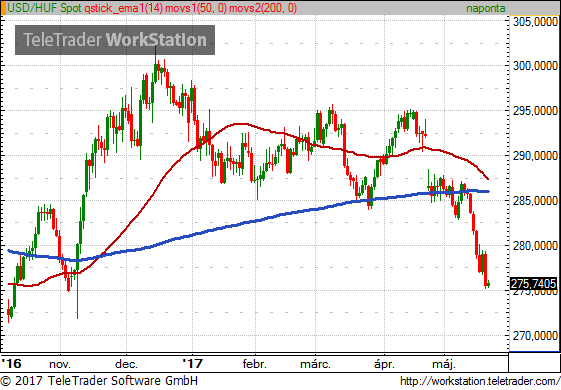Click the 295,0000 price axis label
561x390 pixels.
pos(535,111)
